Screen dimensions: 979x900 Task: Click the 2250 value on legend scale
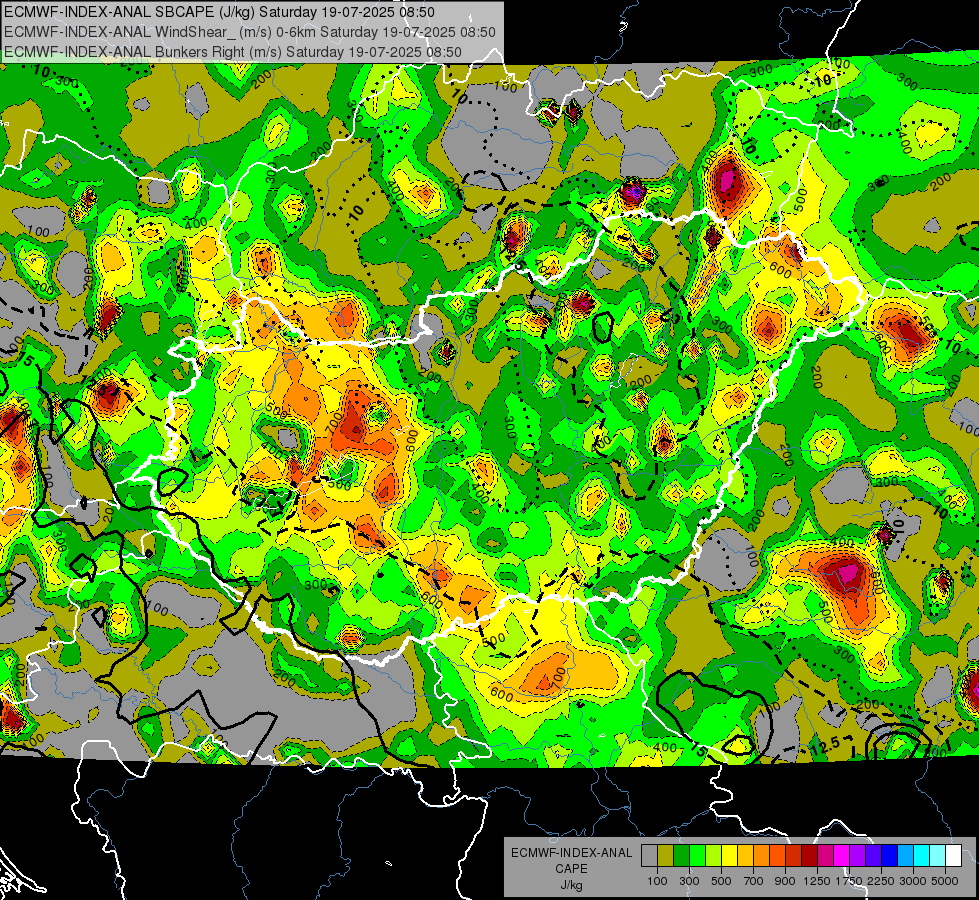click(881, 881)
